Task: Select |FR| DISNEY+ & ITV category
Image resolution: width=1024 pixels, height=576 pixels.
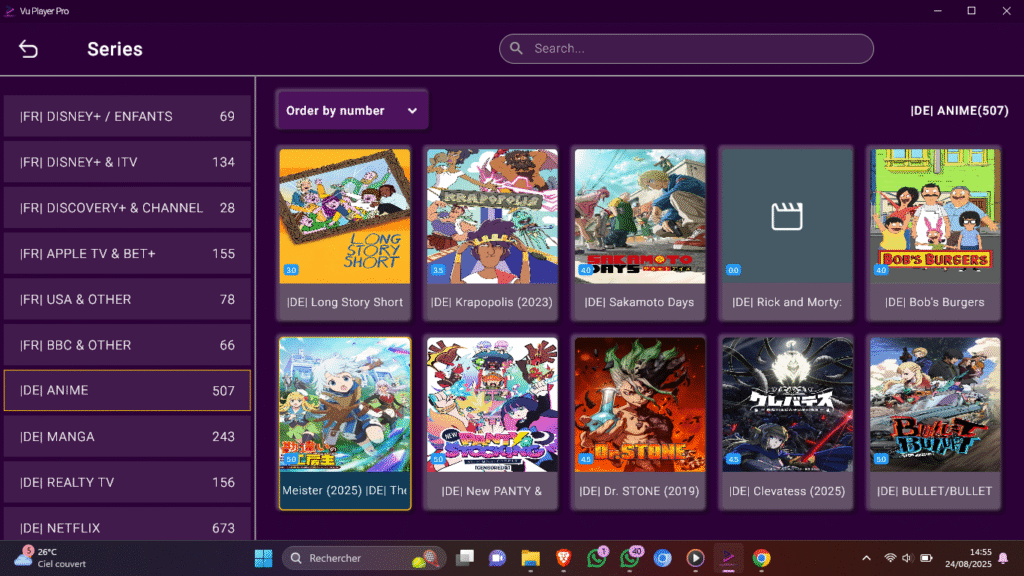Action: coord(127,162)
